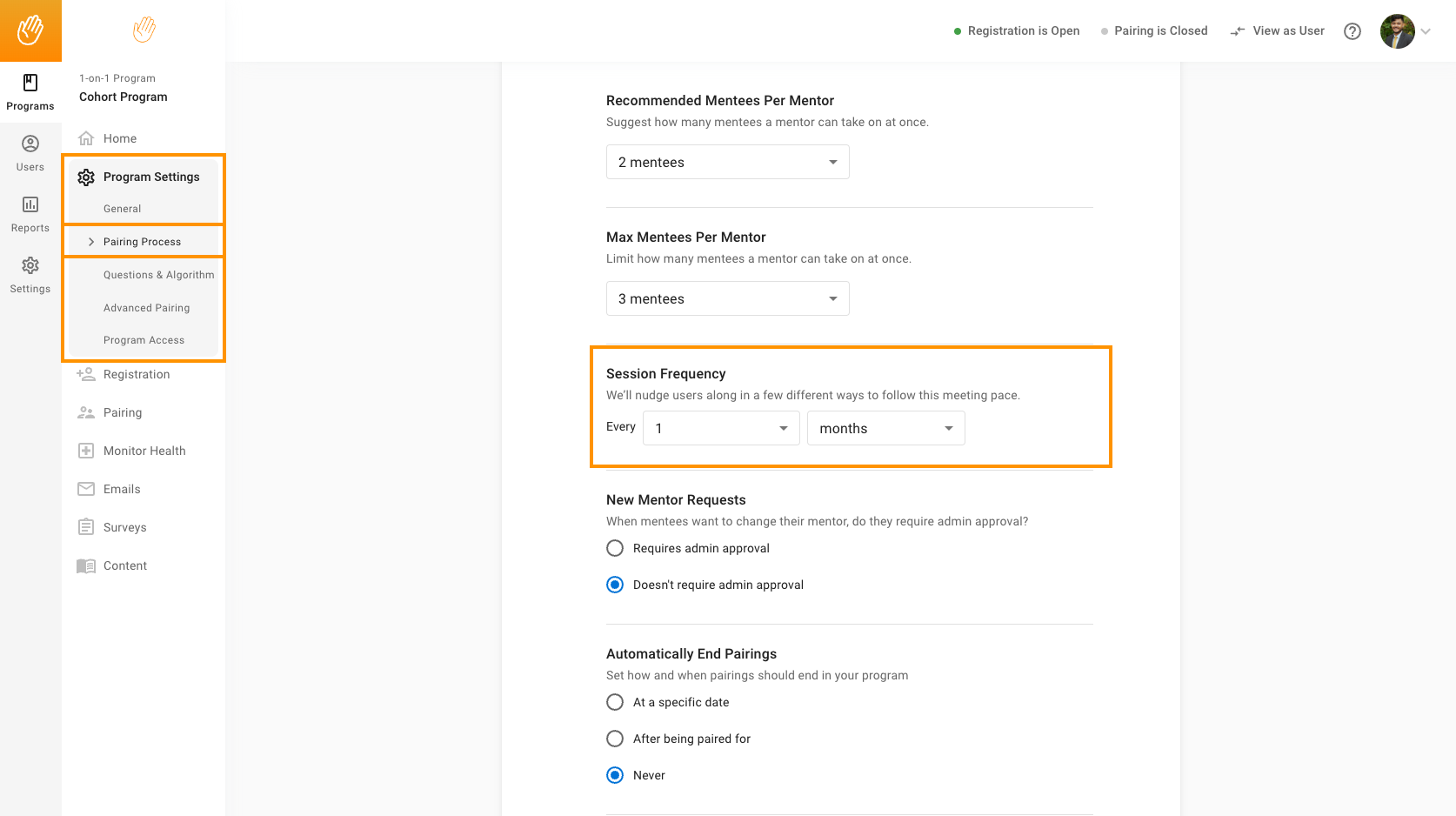This screenshot has height=816, width=1456.
Task: Open the Reports chart icon
Action: [x=30, y=204]
